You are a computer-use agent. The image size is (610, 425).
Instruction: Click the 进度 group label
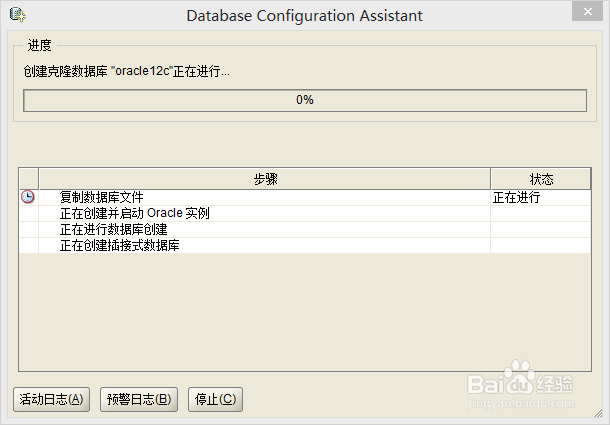pyautogui.click(x=39, y=46)
